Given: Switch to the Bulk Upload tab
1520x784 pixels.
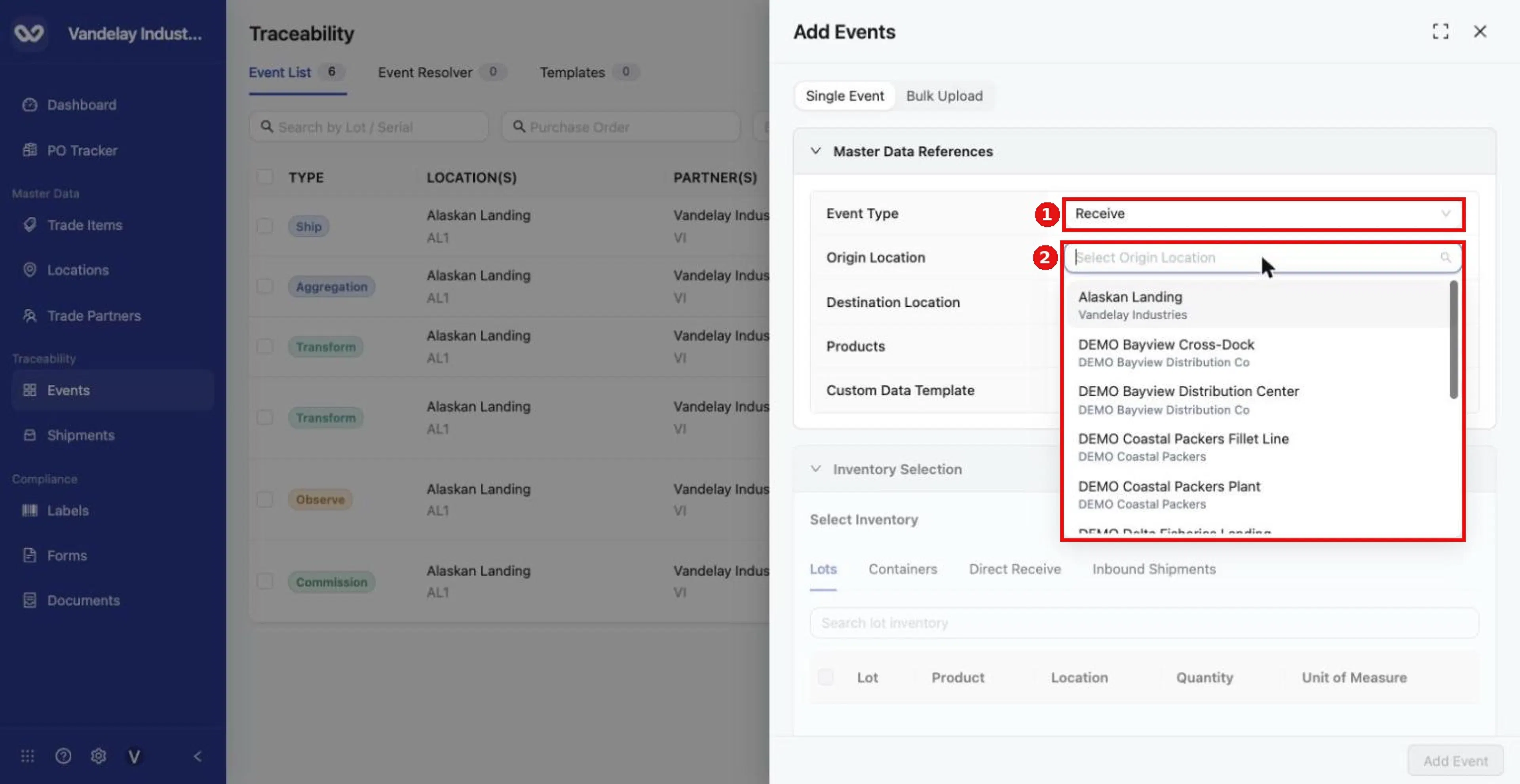Looking at the screenshot, I should (x=944, y=95).
